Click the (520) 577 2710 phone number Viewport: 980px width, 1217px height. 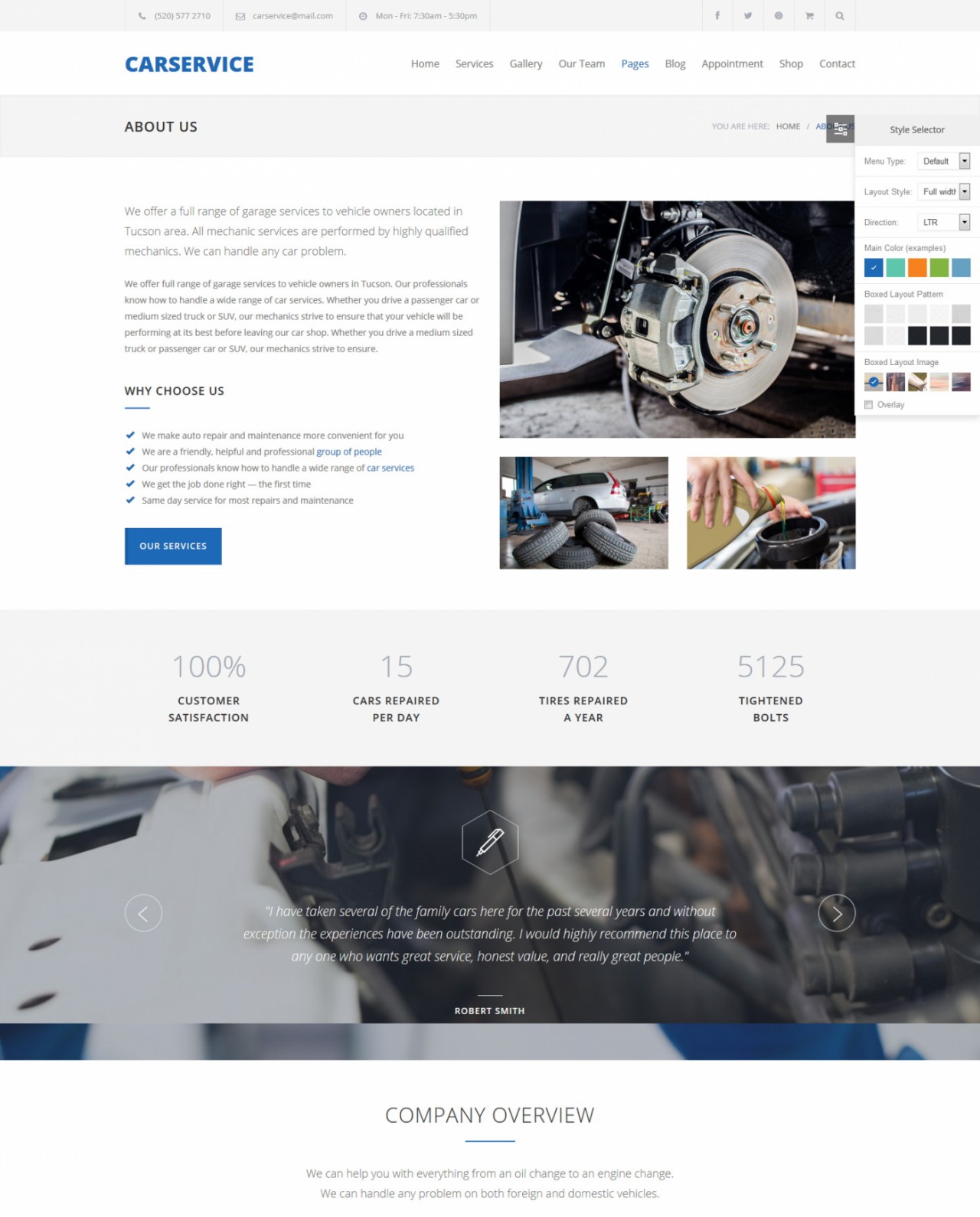tap(182, 16)
